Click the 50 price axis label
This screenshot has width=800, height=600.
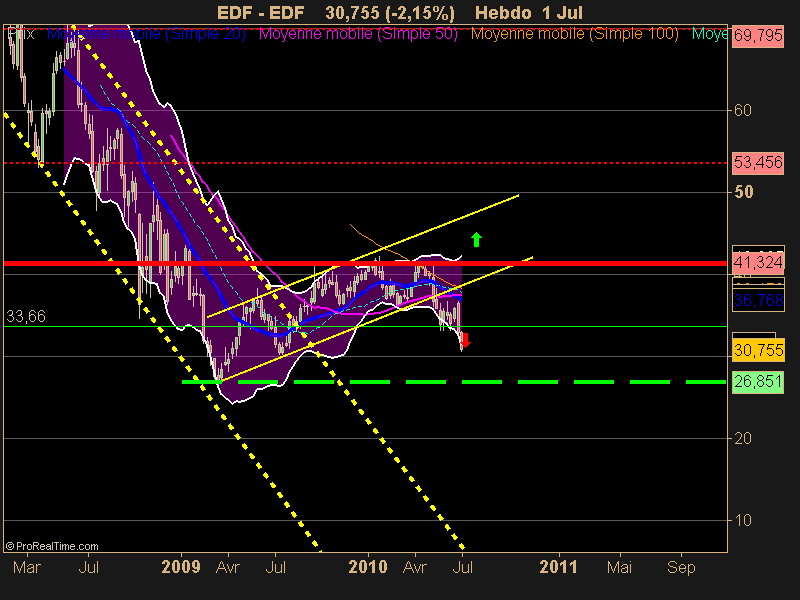click(743, 192)
